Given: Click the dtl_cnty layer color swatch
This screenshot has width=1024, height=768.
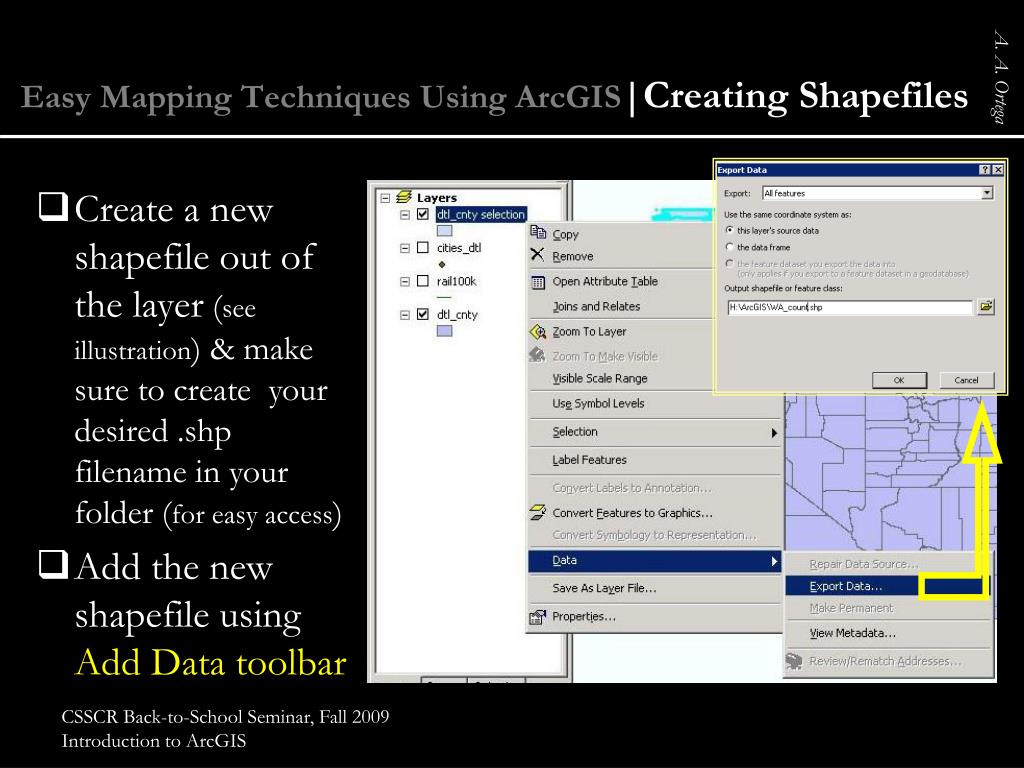Looking at the screenshot, I should coord(444,331).
